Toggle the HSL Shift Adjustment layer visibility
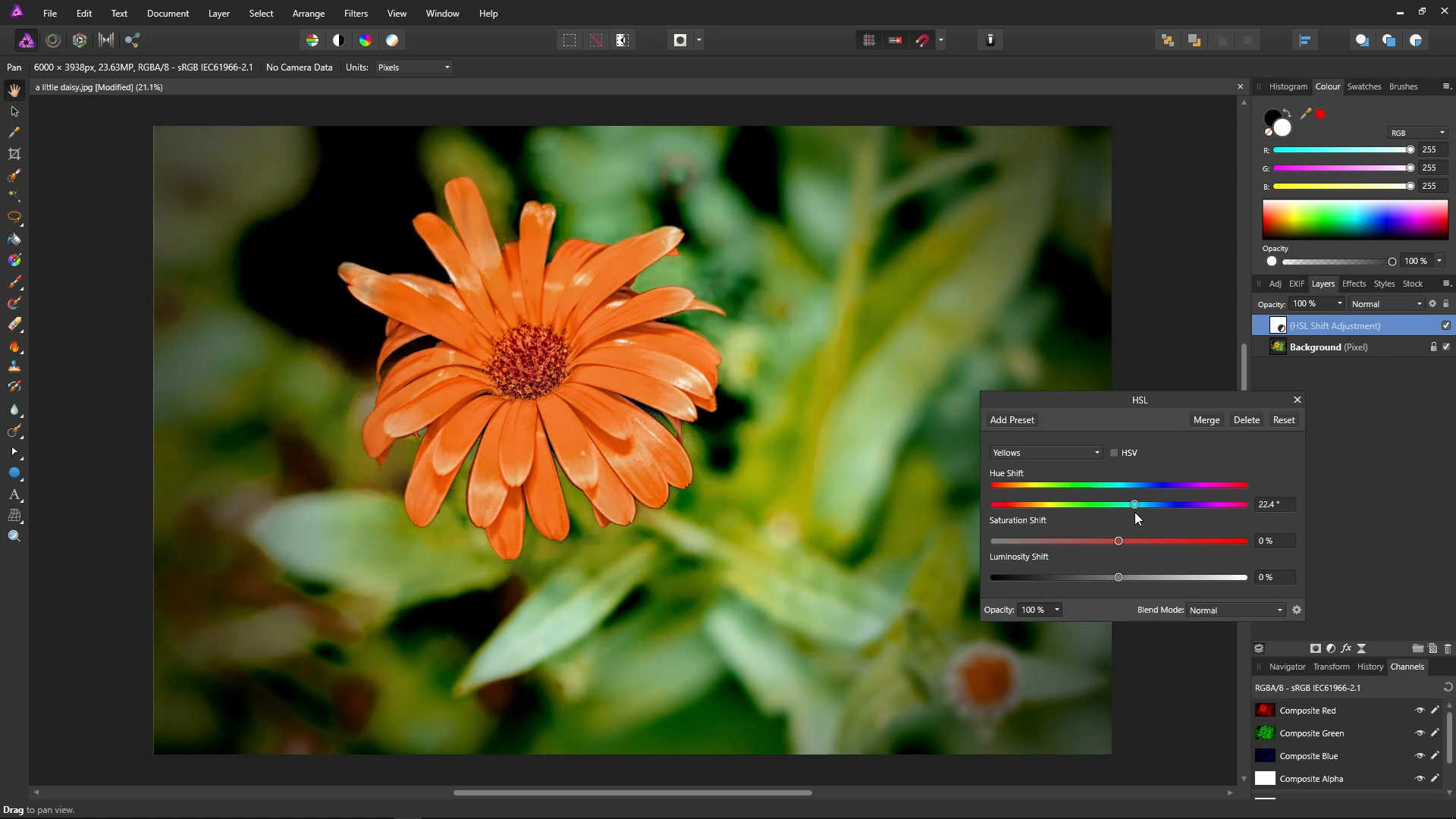This screenshot has width=1456, height=819. coord(1445,325)
